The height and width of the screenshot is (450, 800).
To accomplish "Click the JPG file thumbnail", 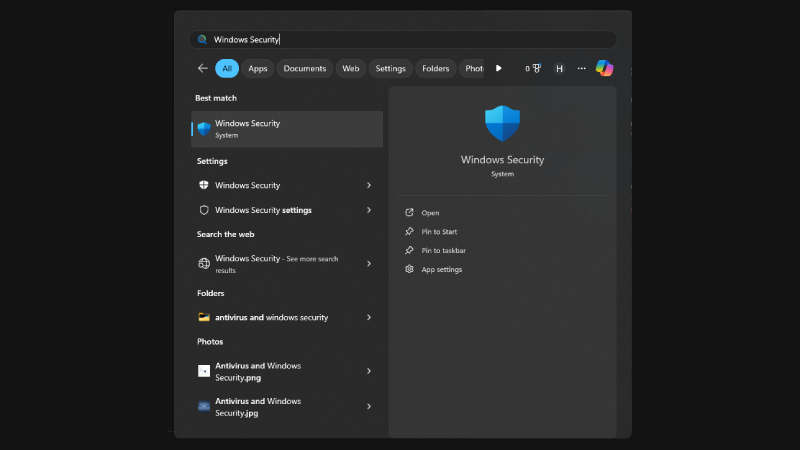I will 204,407.
